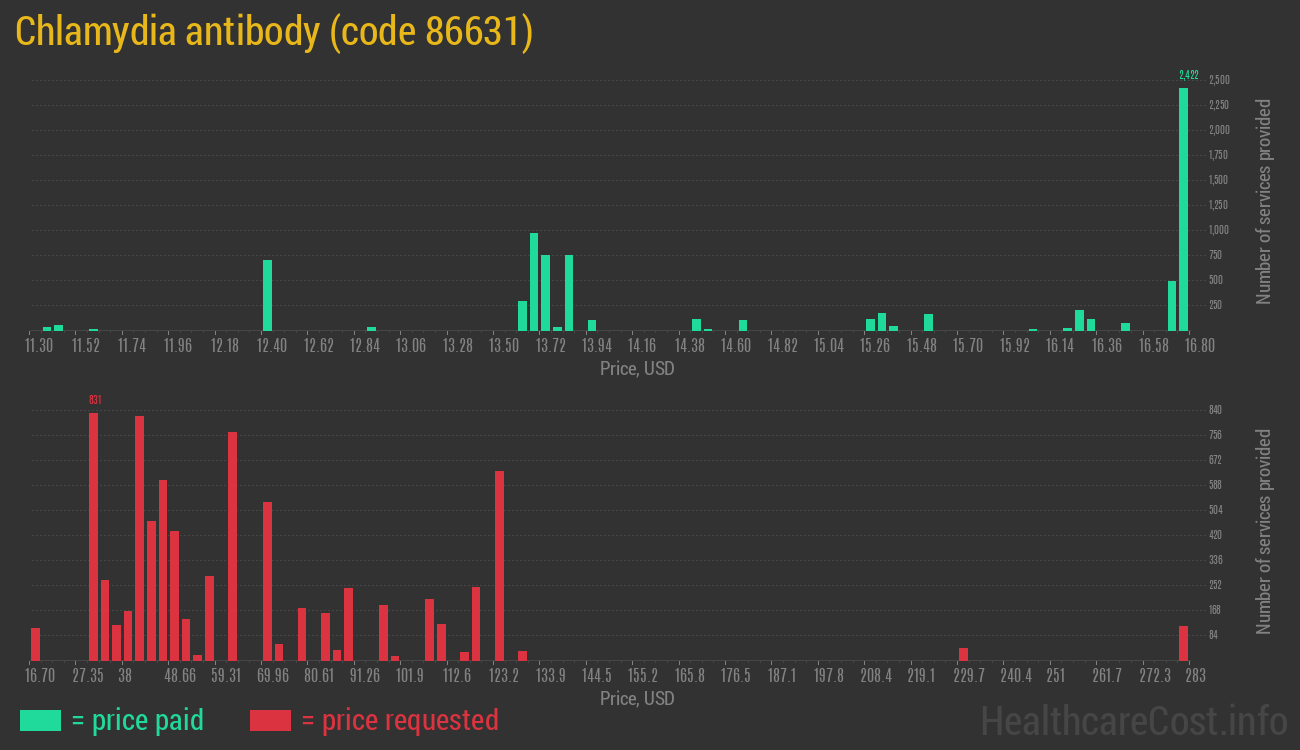1300x750 pixels.
Task: Select the green bar near 15.48 USD
Action: pyautogui.click(x=928, y=322)
